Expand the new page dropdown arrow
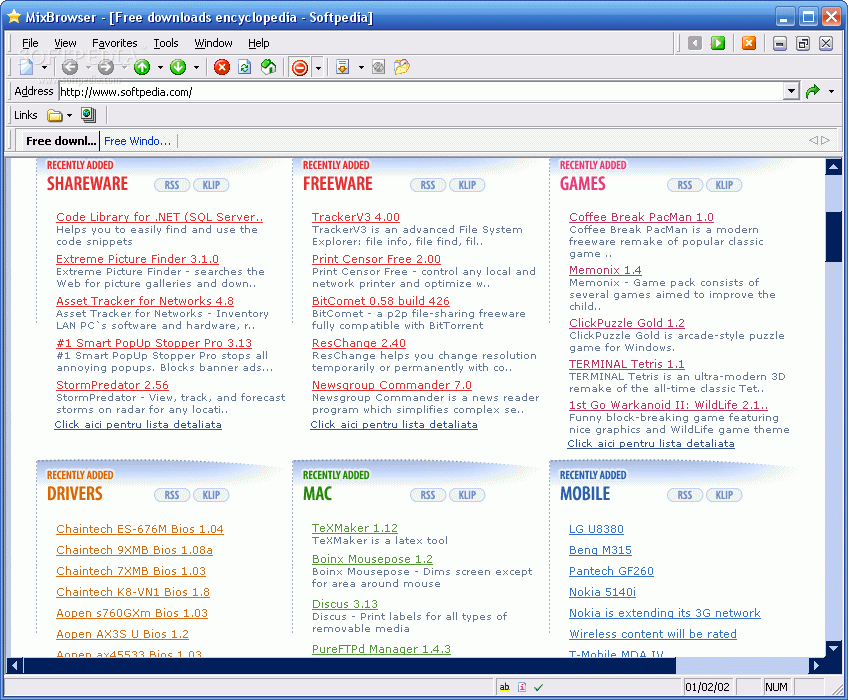Screen dimensions: 848x700 pos(44,68)
